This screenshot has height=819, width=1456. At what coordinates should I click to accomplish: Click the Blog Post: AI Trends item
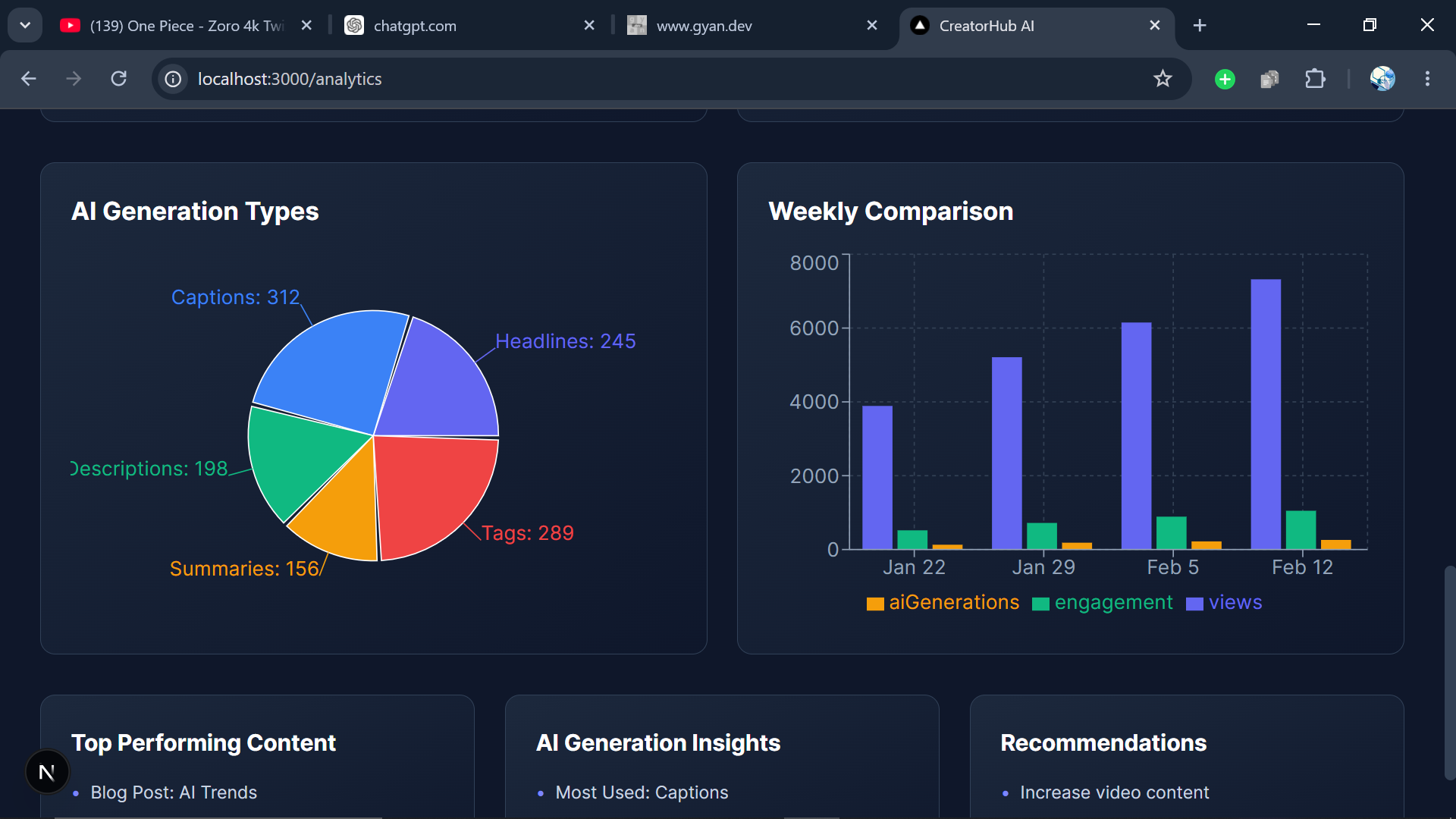click(x=174, y=792)
